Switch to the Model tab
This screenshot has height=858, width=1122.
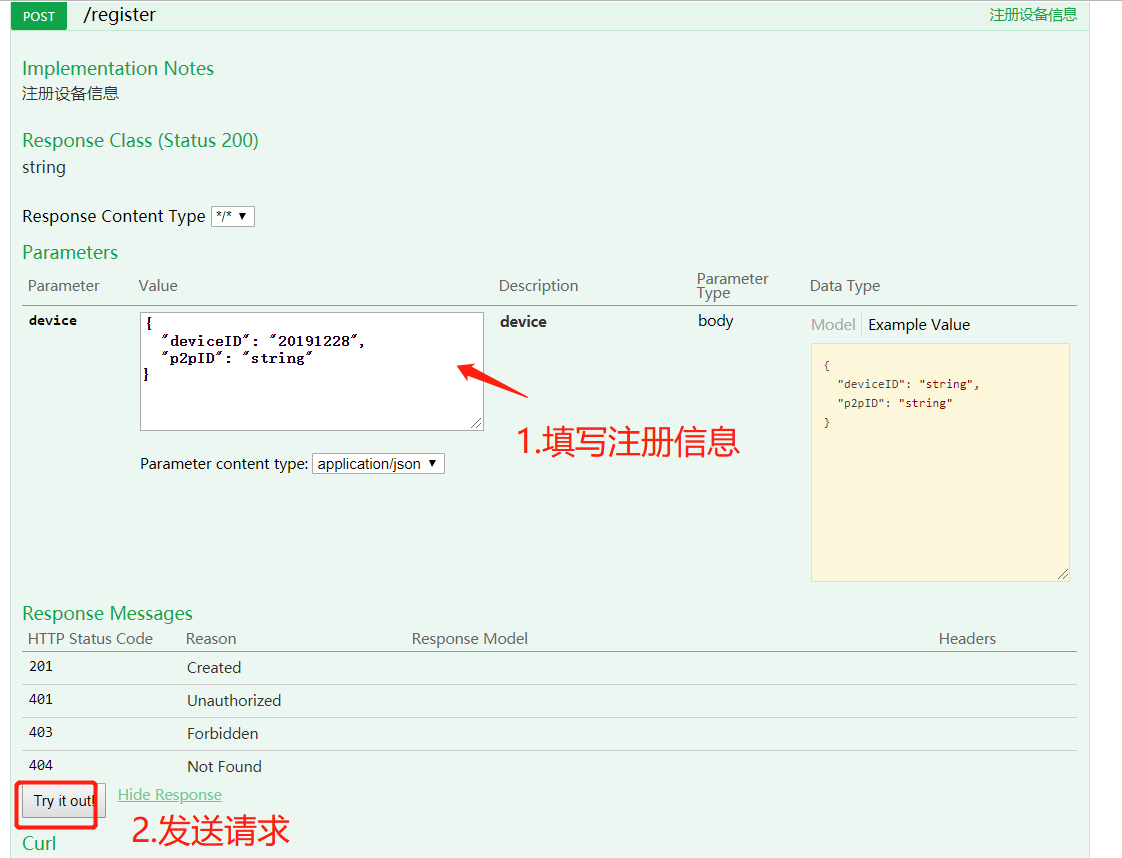click(833, 325)
